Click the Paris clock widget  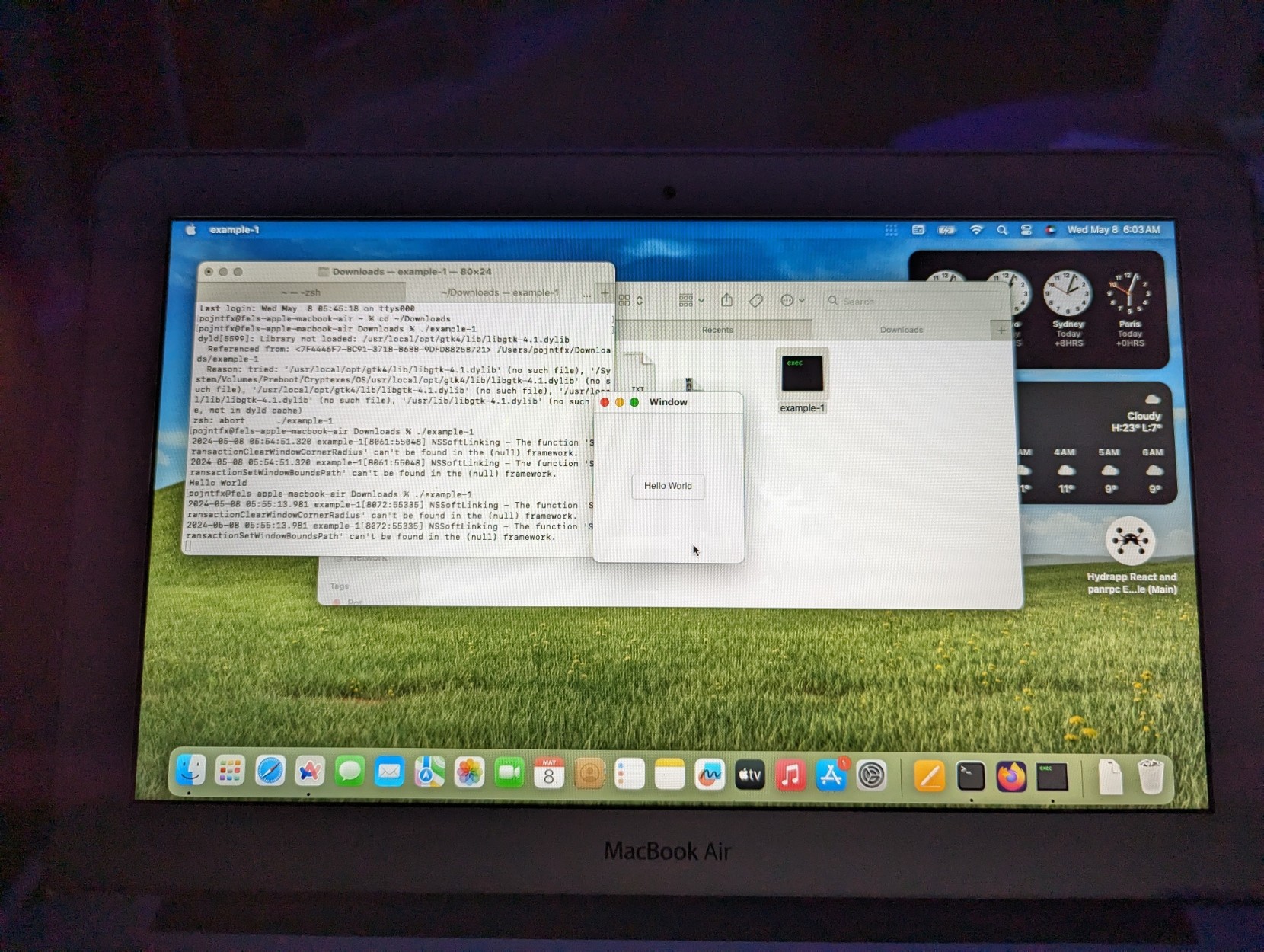[1129, 308]
